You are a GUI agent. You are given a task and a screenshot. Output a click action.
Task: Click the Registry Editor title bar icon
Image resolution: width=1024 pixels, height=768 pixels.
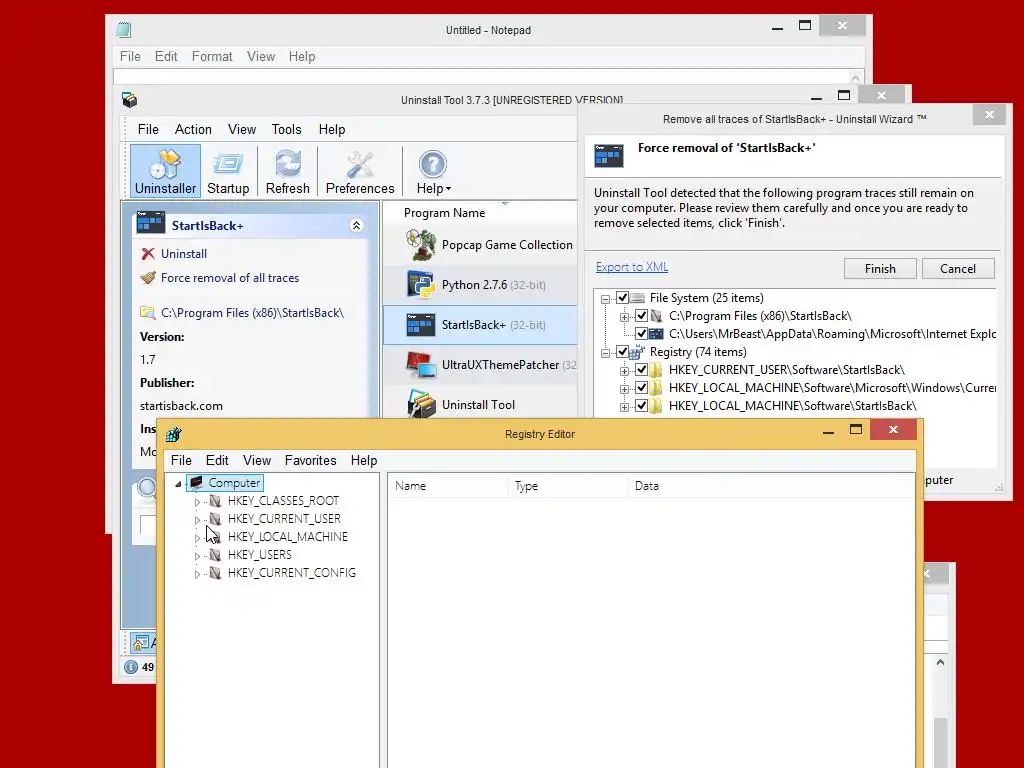[174, 434]
